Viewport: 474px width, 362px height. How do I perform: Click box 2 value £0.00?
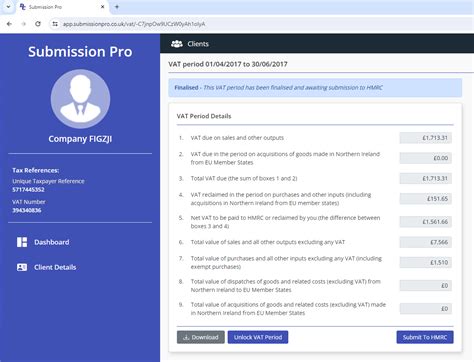tap(426, 158)
